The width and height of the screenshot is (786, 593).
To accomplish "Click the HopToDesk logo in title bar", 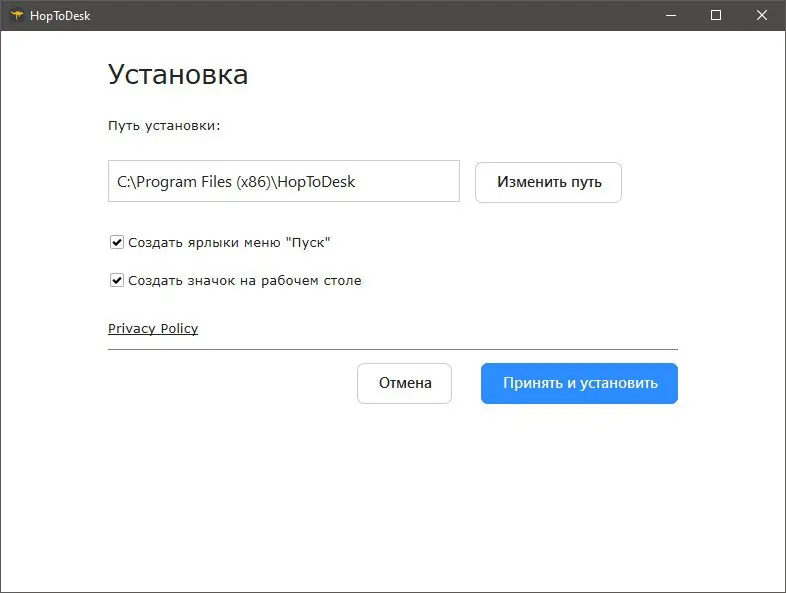I will 16,15.
